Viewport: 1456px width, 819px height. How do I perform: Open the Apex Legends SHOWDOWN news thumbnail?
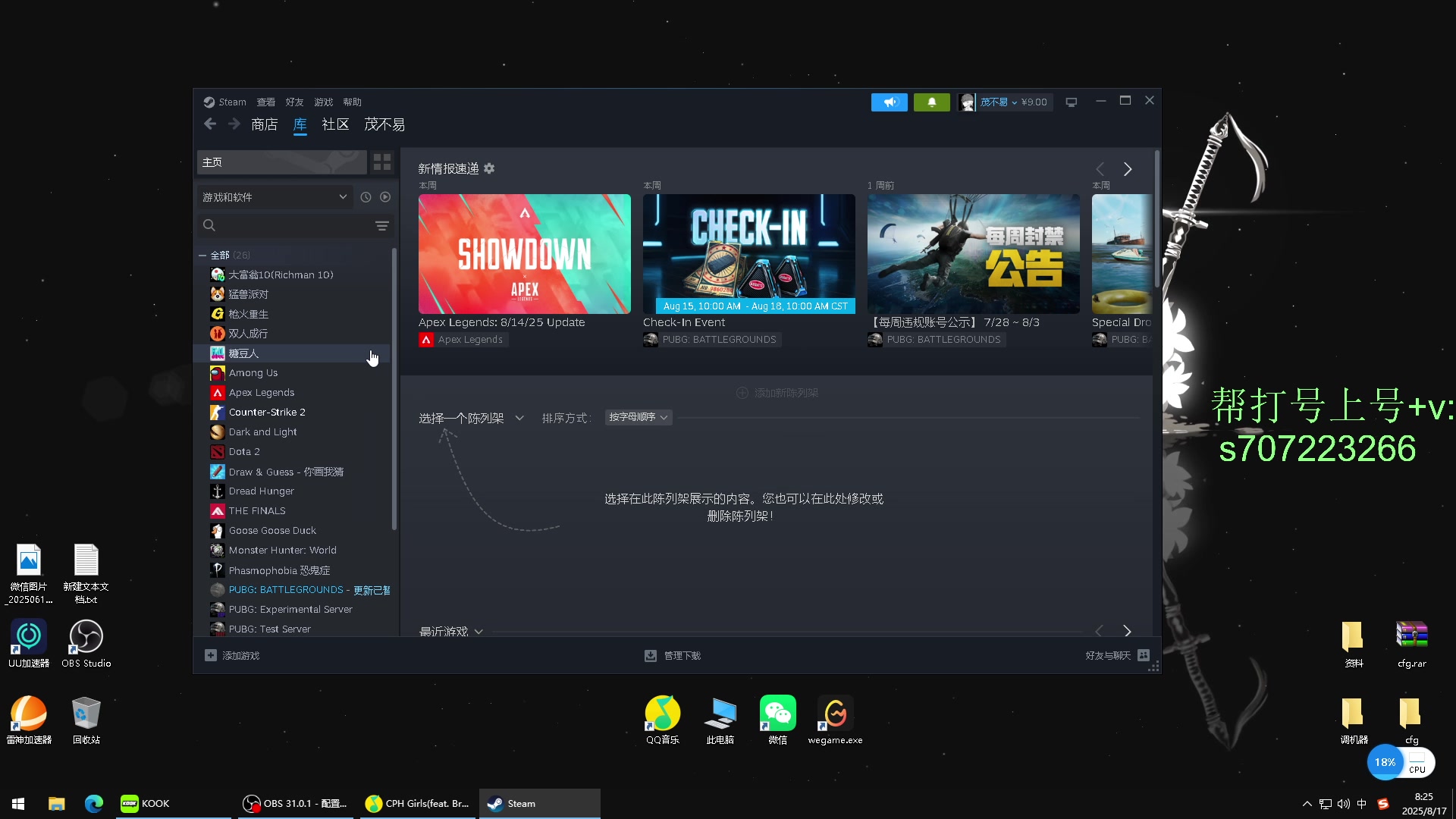[524, 254]
